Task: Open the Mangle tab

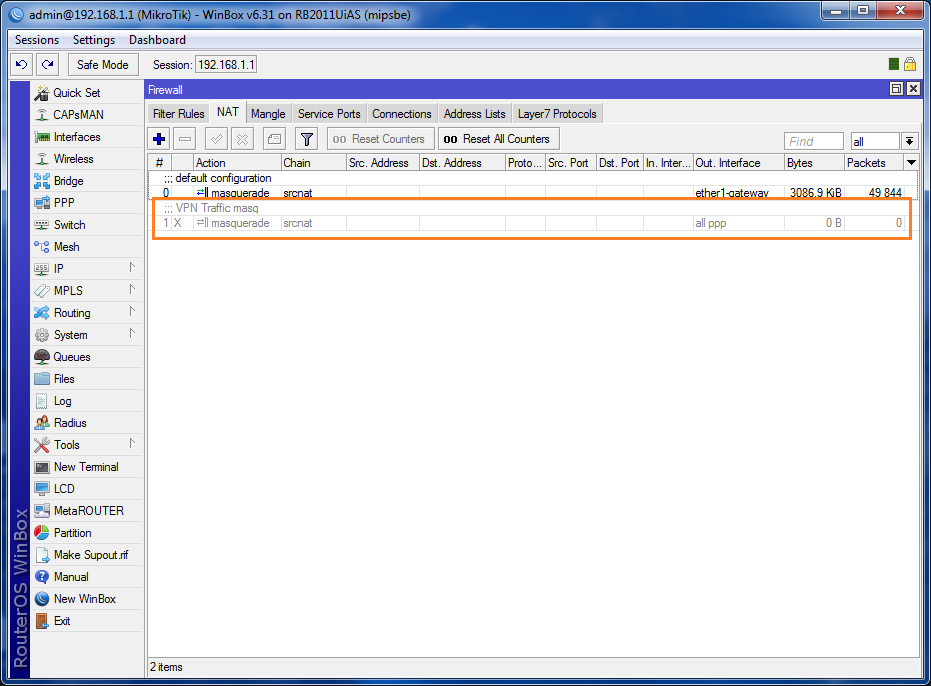Action: point(268,113)
